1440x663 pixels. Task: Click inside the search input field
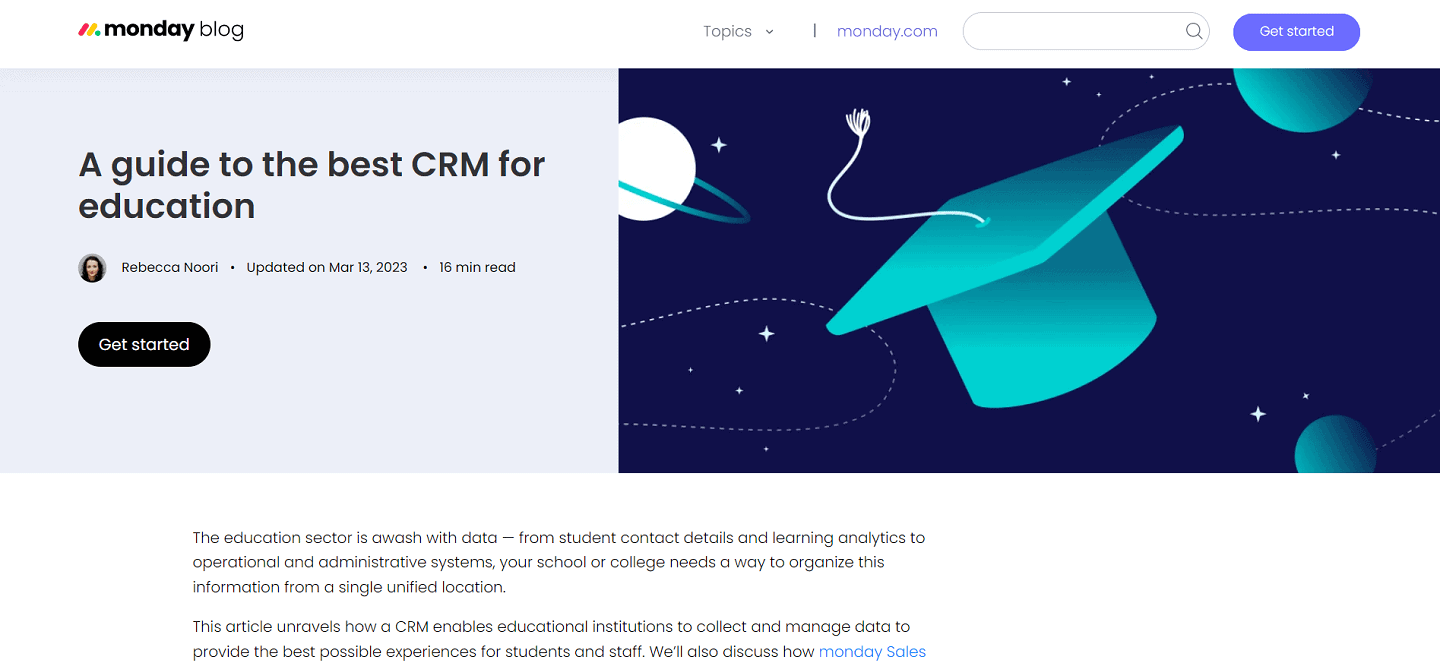pyautogui.click(x=1070, y=31)
